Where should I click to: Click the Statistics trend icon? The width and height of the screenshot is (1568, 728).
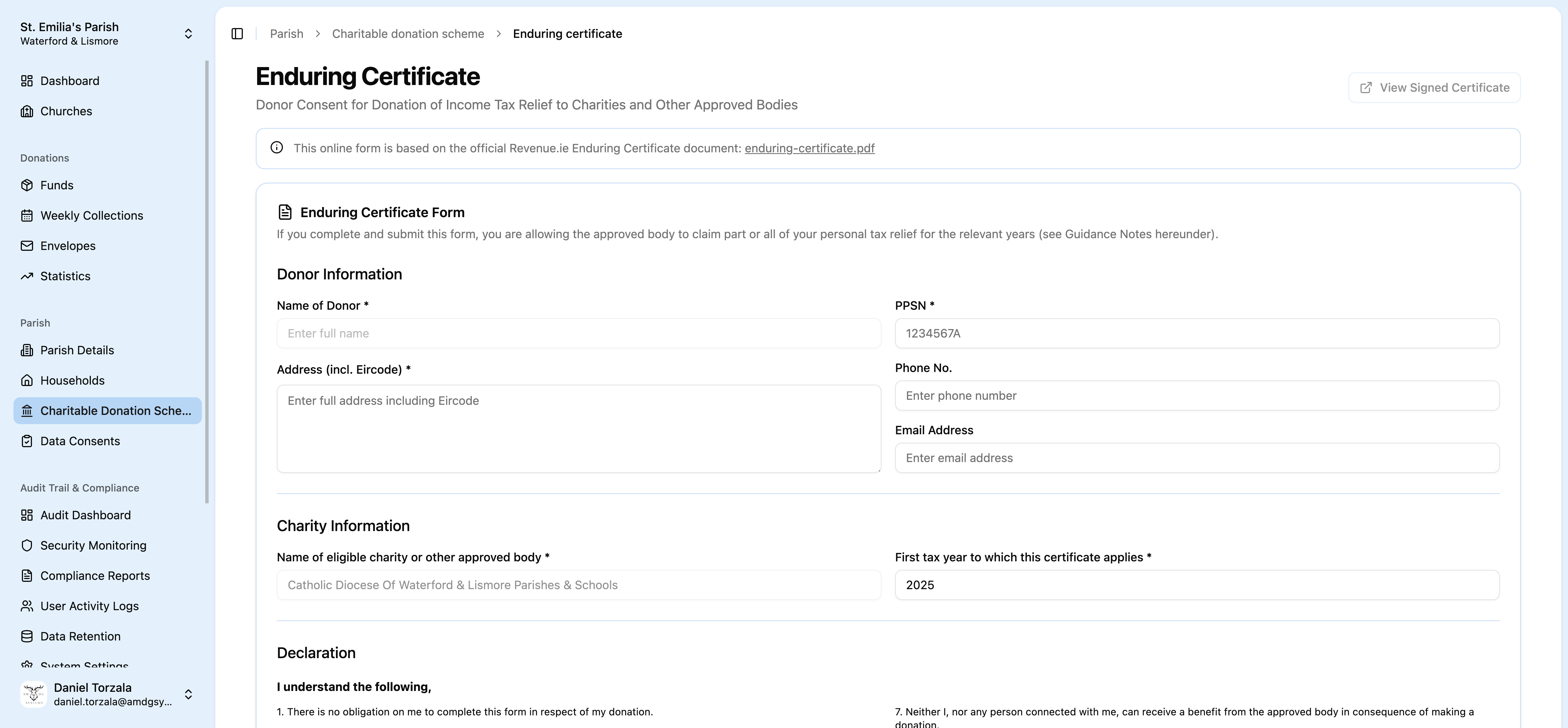[27, 276]
